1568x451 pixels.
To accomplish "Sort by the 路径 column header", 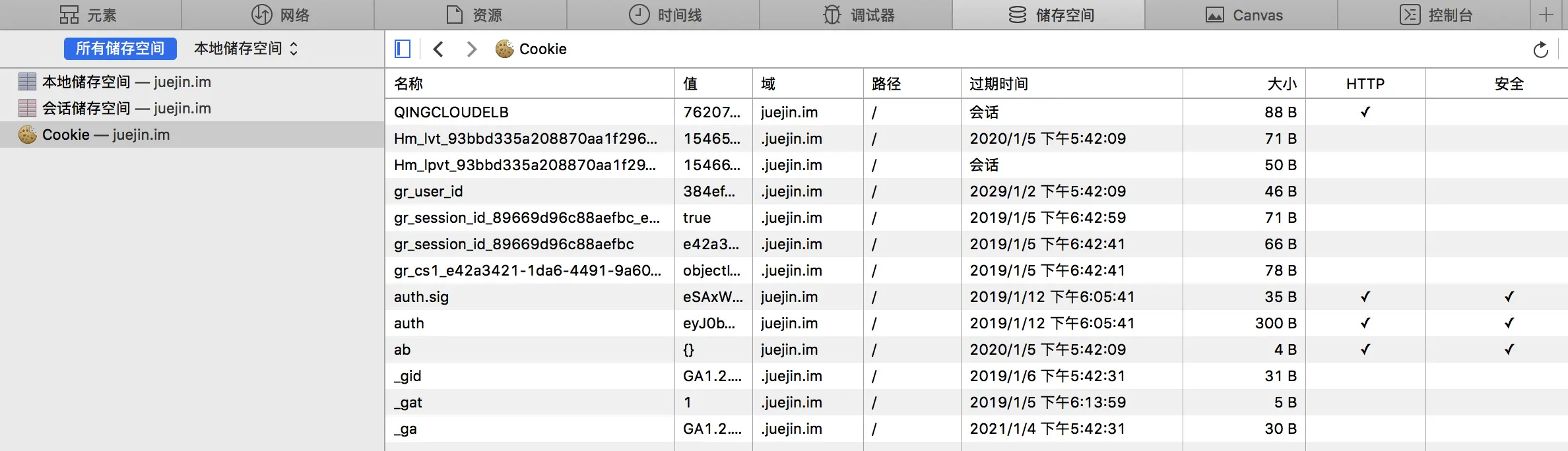I will click(912, 84).
